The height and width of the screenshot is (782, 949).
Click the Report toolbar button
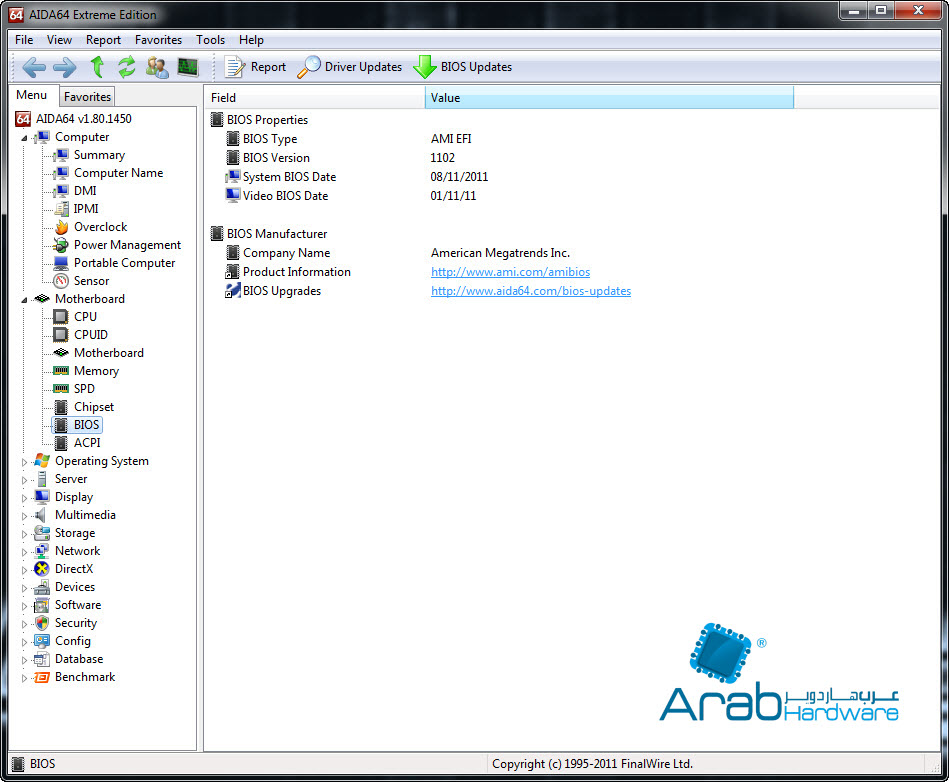(255, 67)
